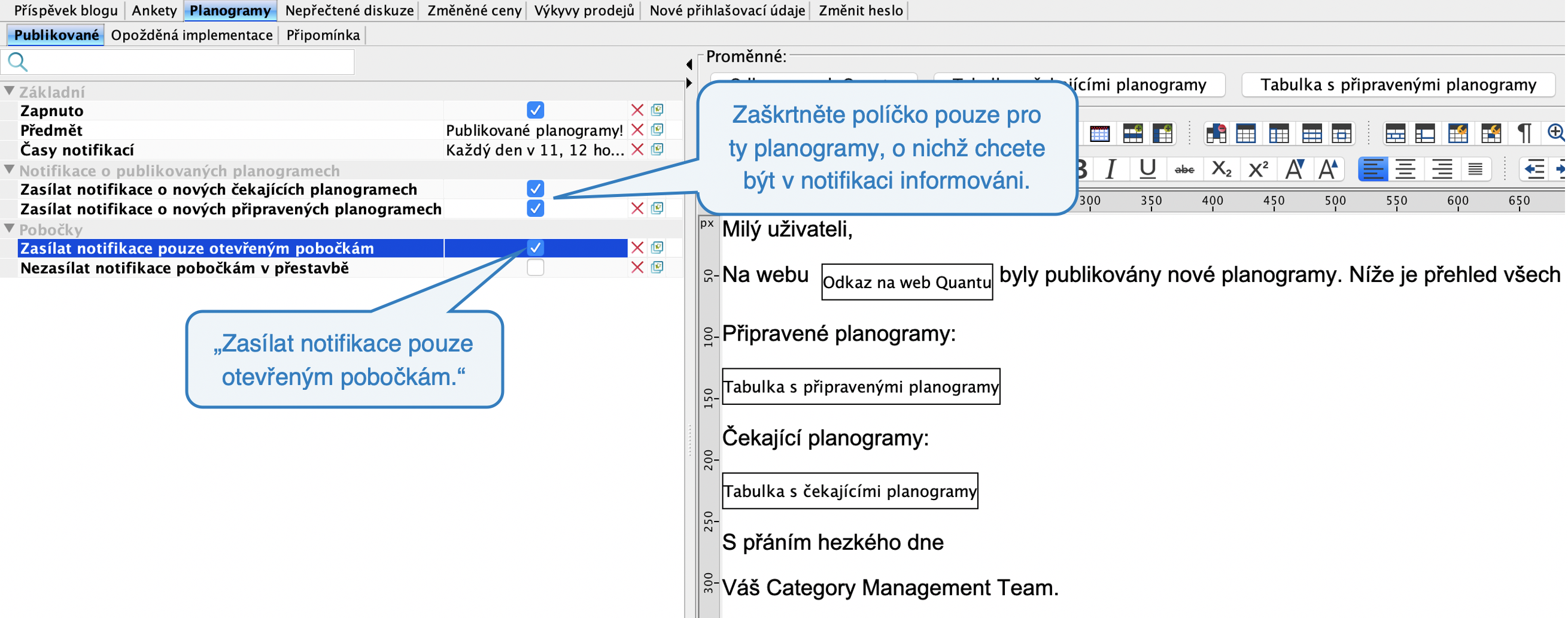Click the zoom-in magnifier icon
This screenshot has width=1568, height=618.
point(1557,132)
